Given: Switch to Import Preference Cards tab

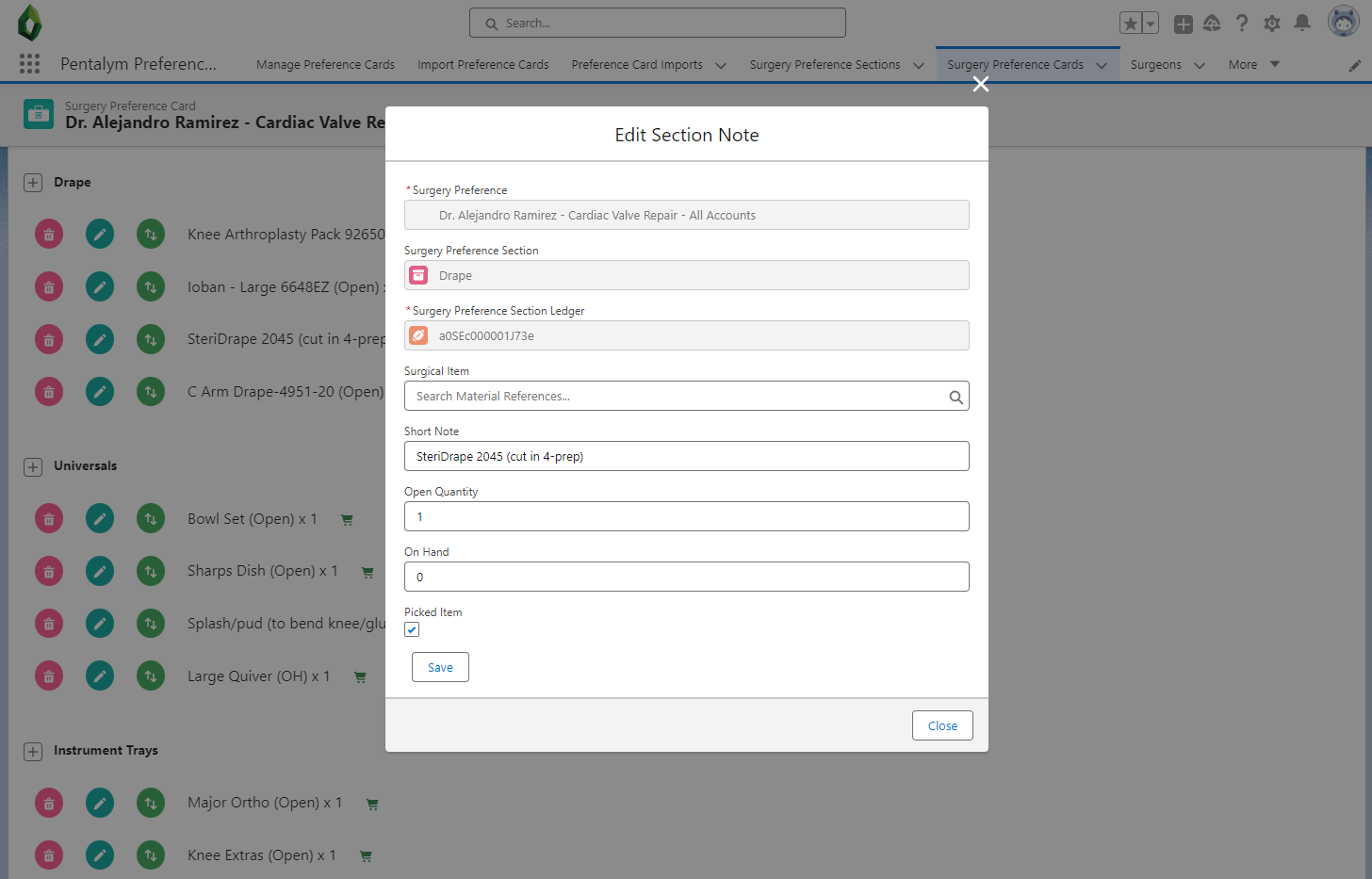Looking at the screenshot, I should (x=482, y=65).
